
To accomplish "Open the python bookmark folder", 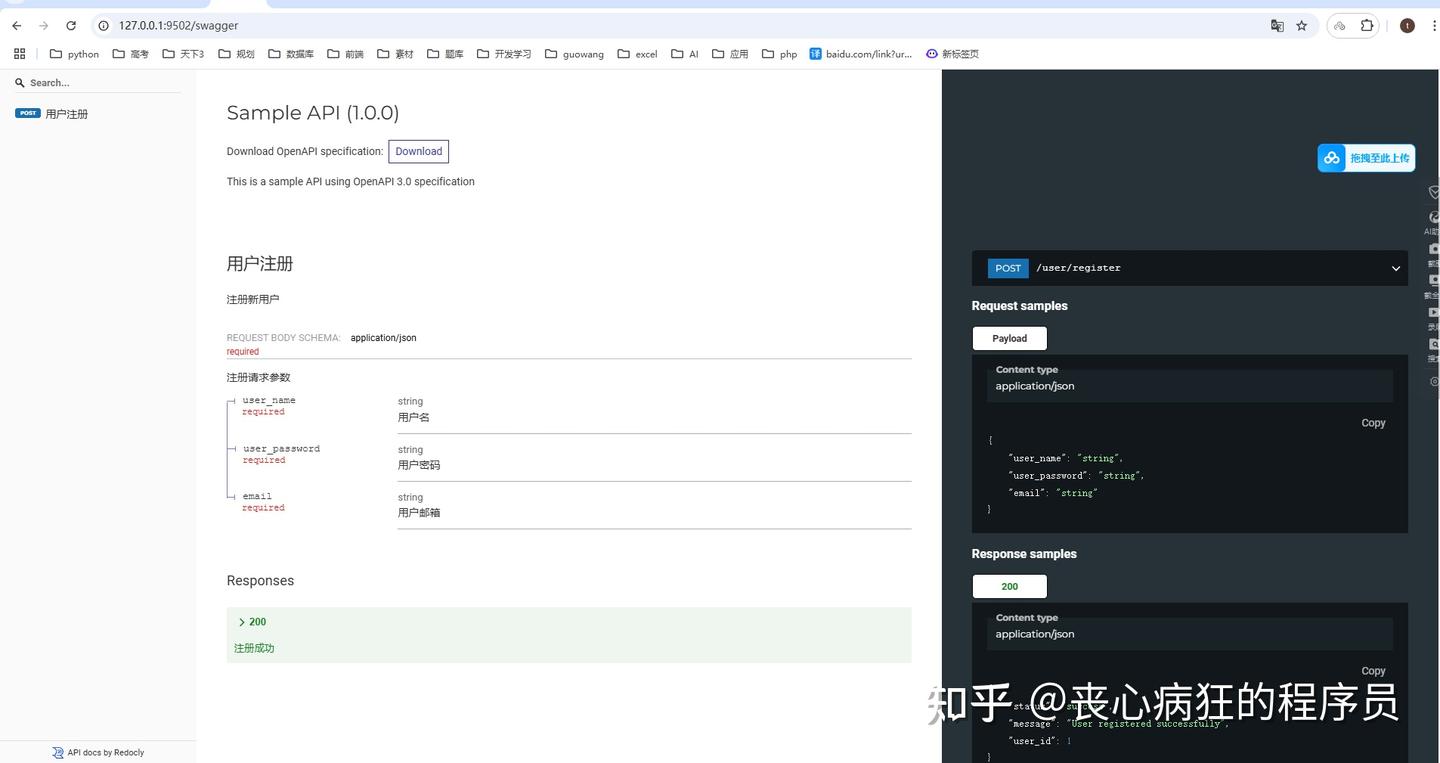I will tap(74, 54).
